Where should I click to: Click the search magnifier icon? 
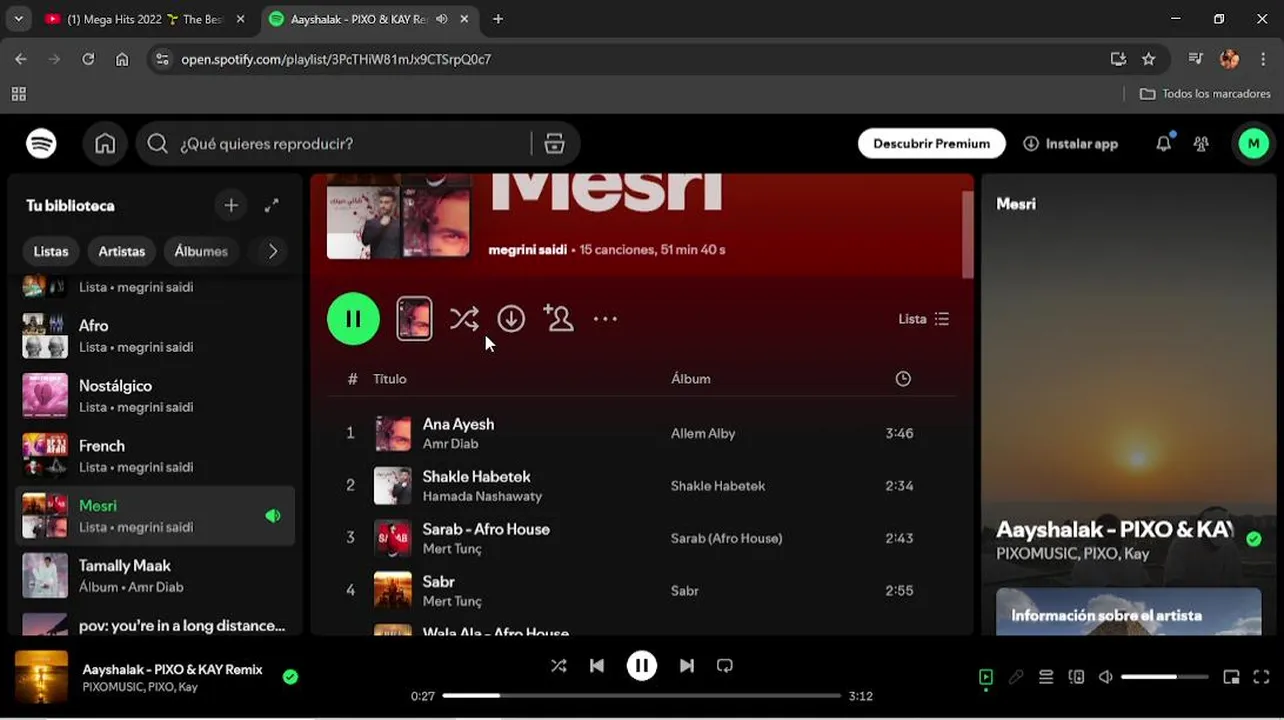tap(157, 144)
